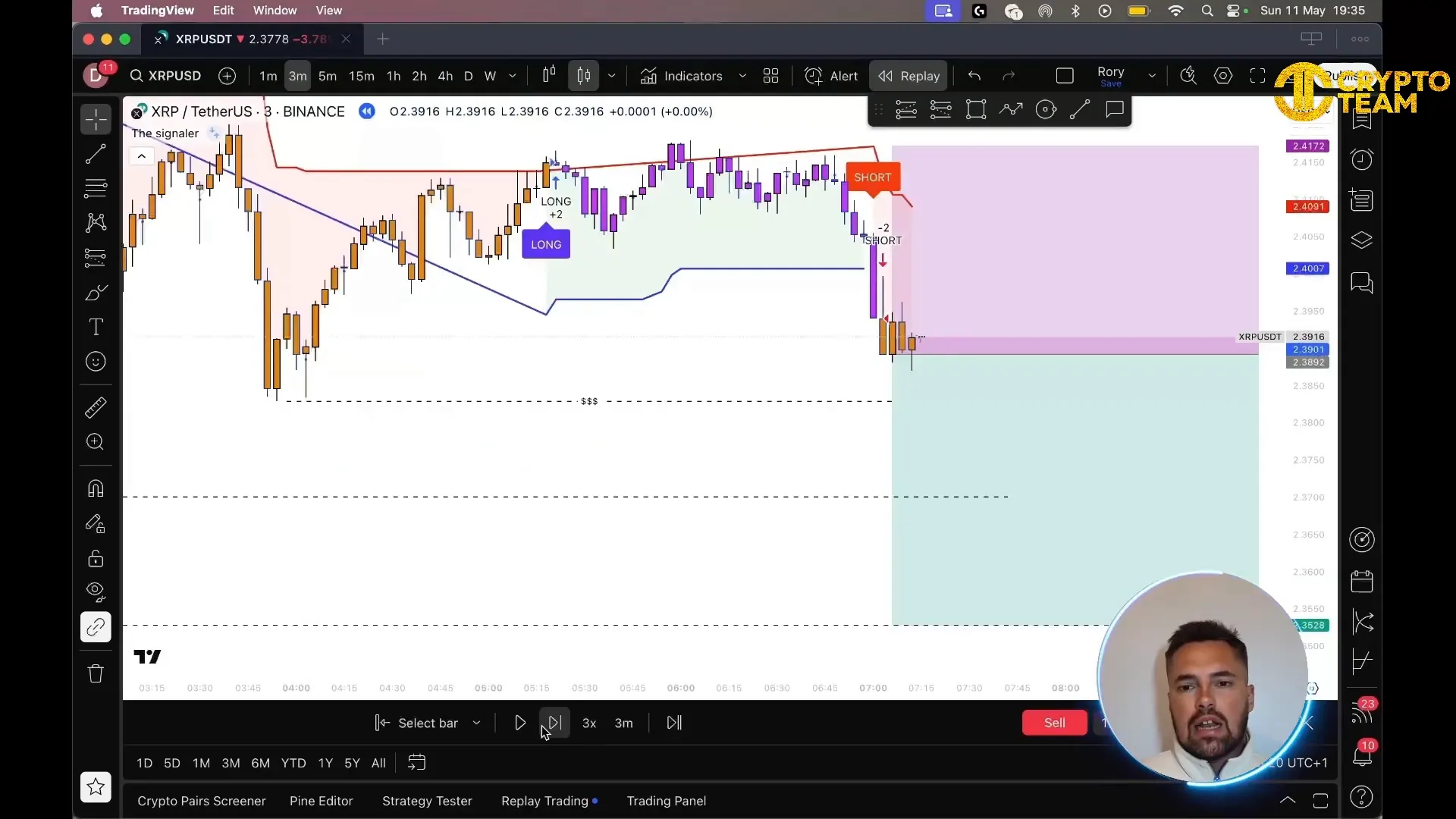
Task: Expand the favorite indicators dropdown arrow
Action: click(x=742, y=76)
